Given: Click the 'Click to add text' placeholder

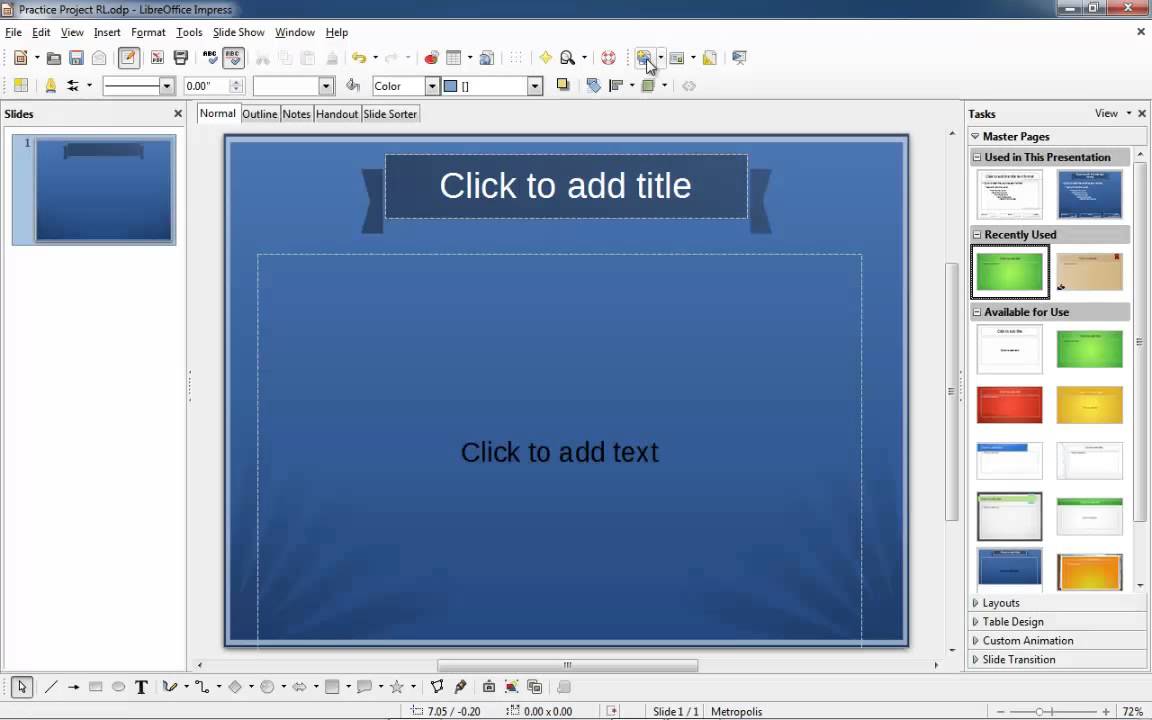Looking at the screenshot, I should [x=559, y=452].
